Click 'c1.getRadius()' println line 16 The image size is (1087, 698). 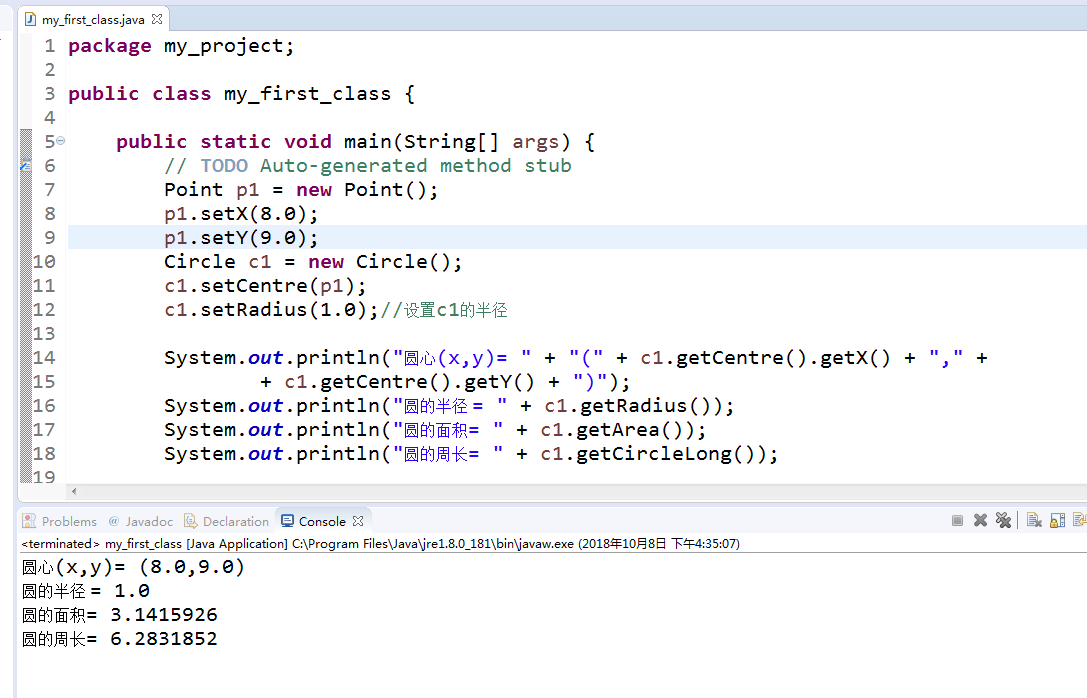point(449,405)
